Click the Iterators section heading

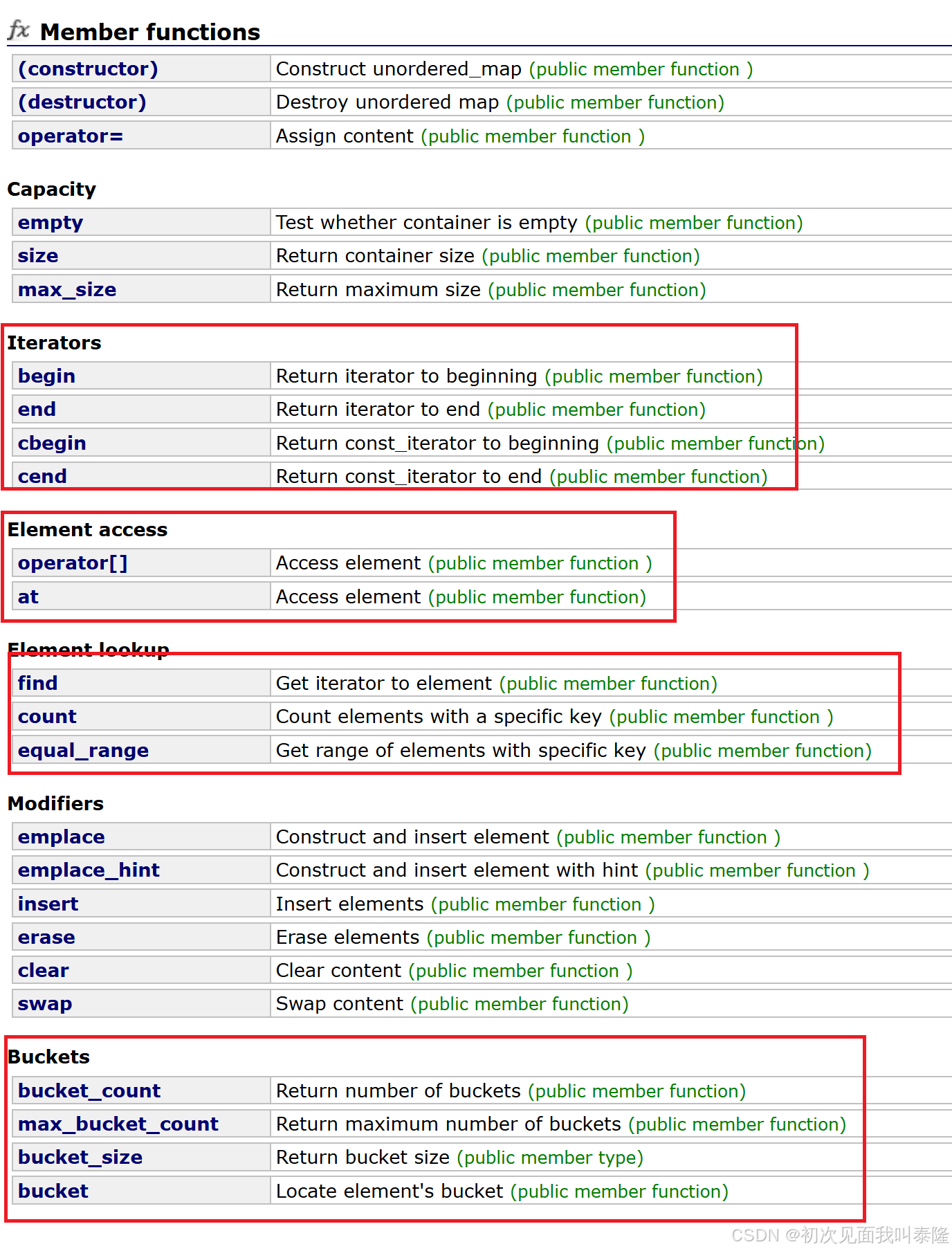click(x=54, y=343)
